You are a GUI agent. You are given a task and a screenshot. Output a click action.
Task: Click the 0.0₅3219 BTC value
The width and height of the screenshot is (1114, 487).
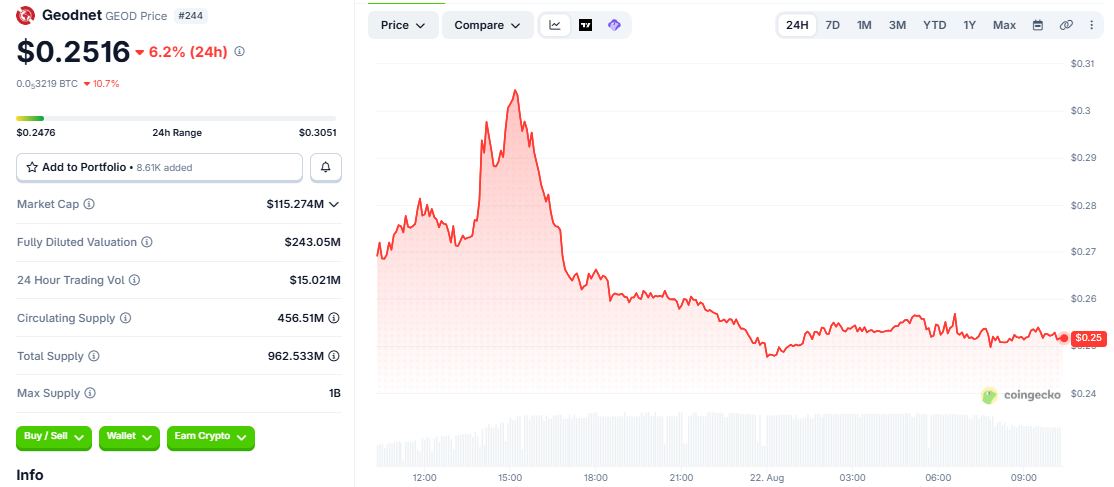pos(47,84)
